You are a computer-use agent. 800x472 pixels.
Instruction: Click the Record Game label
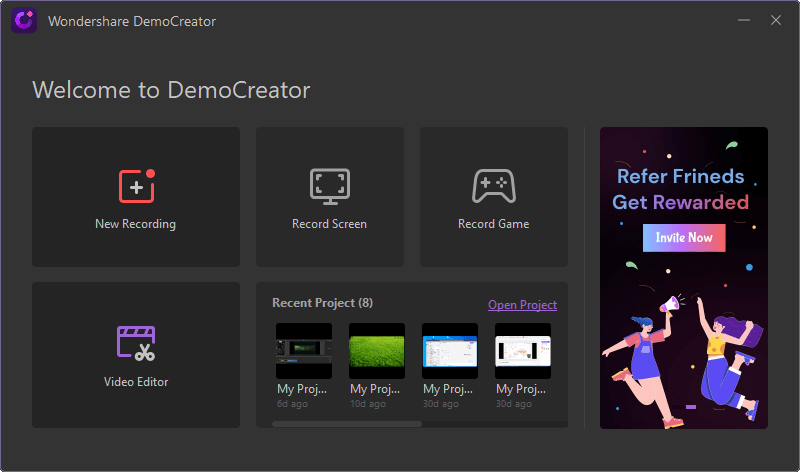tap(493, 224)
